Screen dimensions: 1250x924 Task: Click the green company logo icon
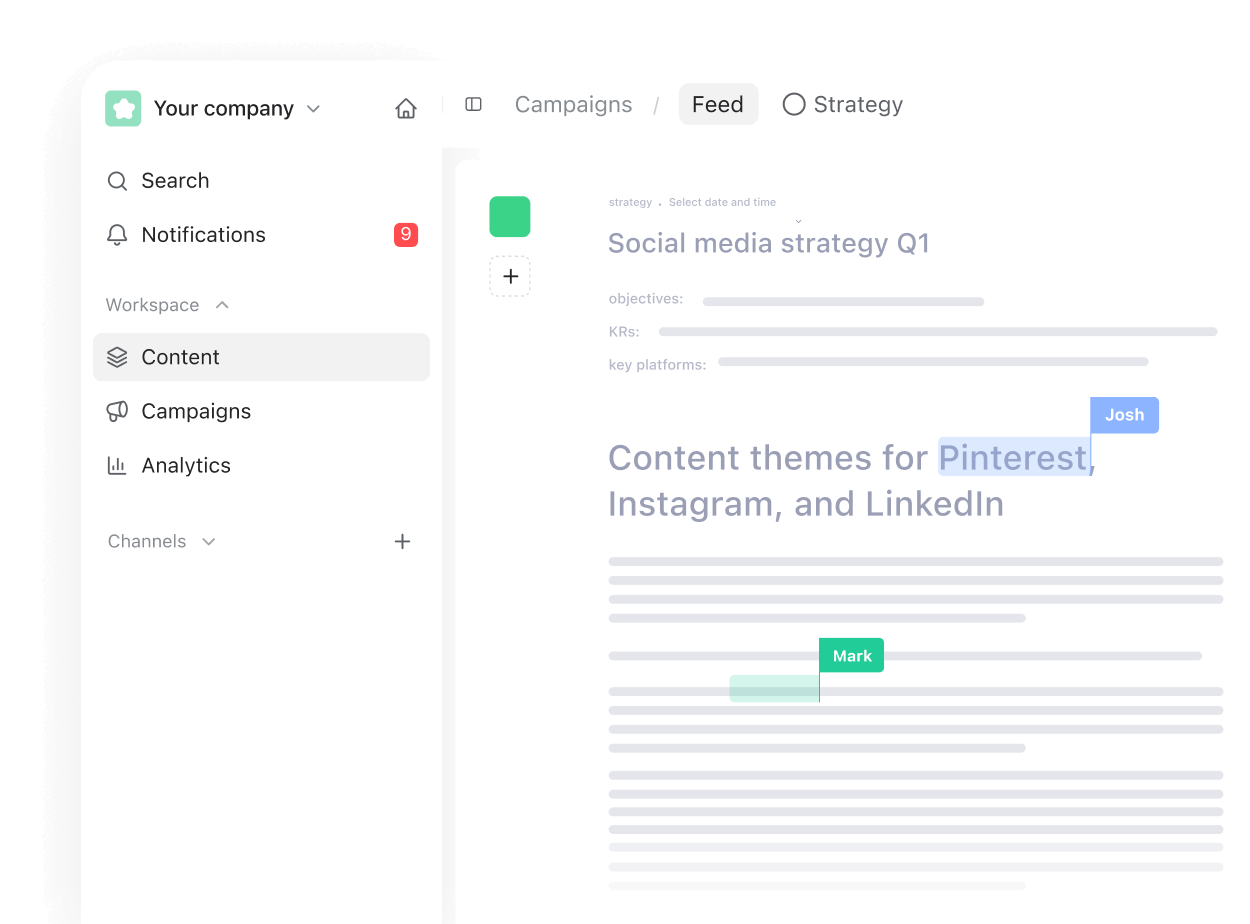[x=123, y=108]
